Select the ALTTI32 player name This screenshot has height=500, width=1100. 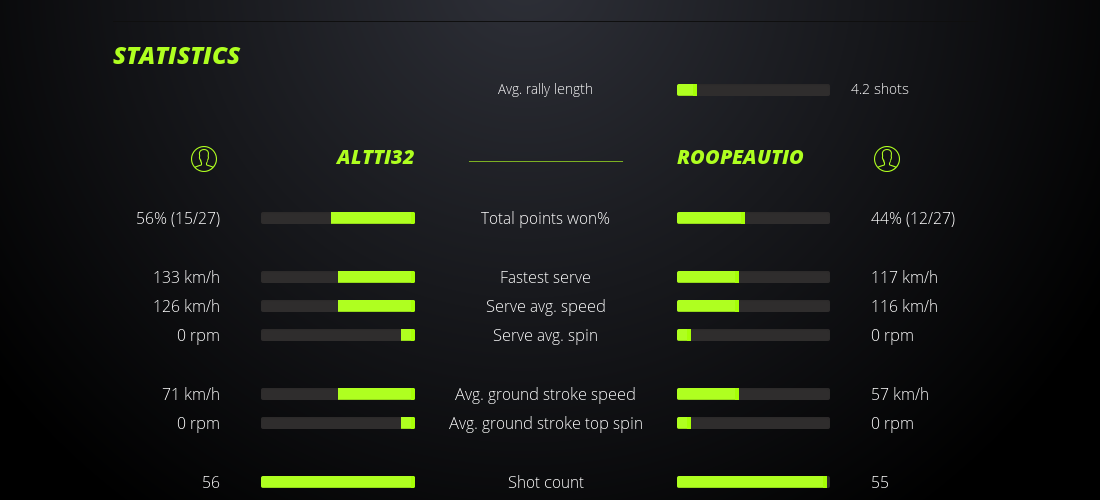pos(375,158)
